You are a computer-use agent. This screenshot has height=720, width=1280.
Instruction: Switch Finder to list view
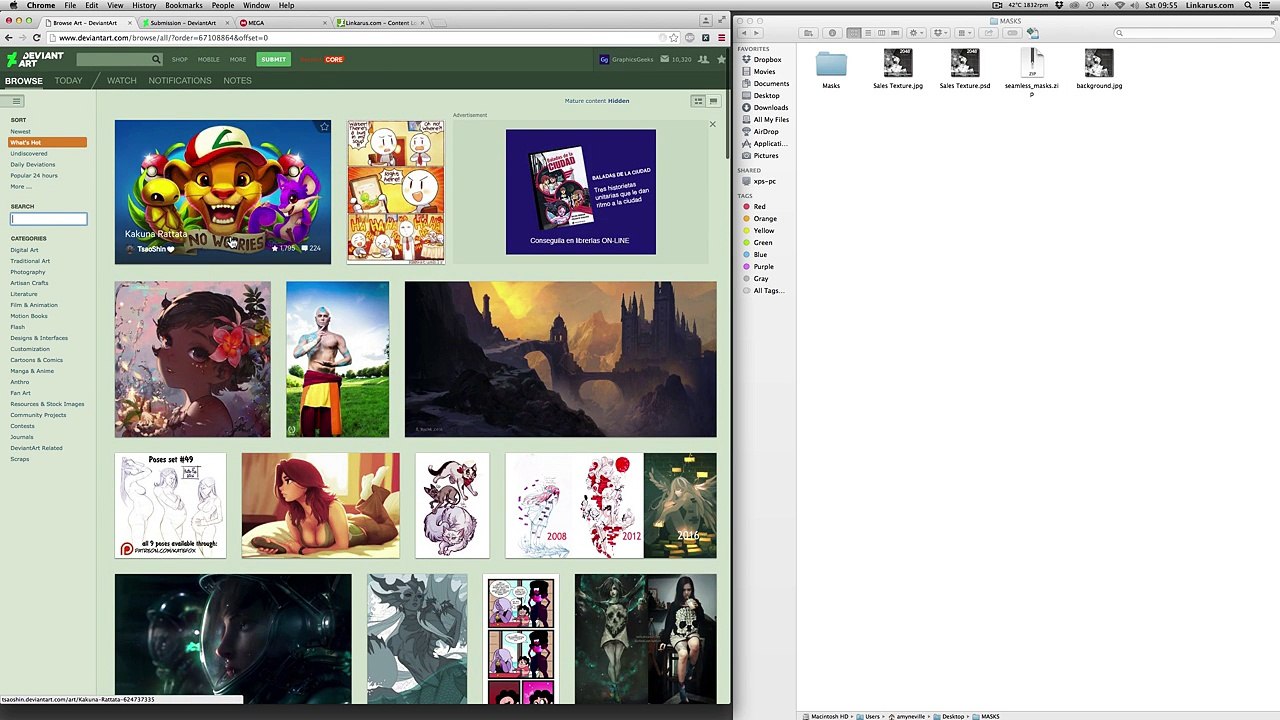tap(867, 33)
